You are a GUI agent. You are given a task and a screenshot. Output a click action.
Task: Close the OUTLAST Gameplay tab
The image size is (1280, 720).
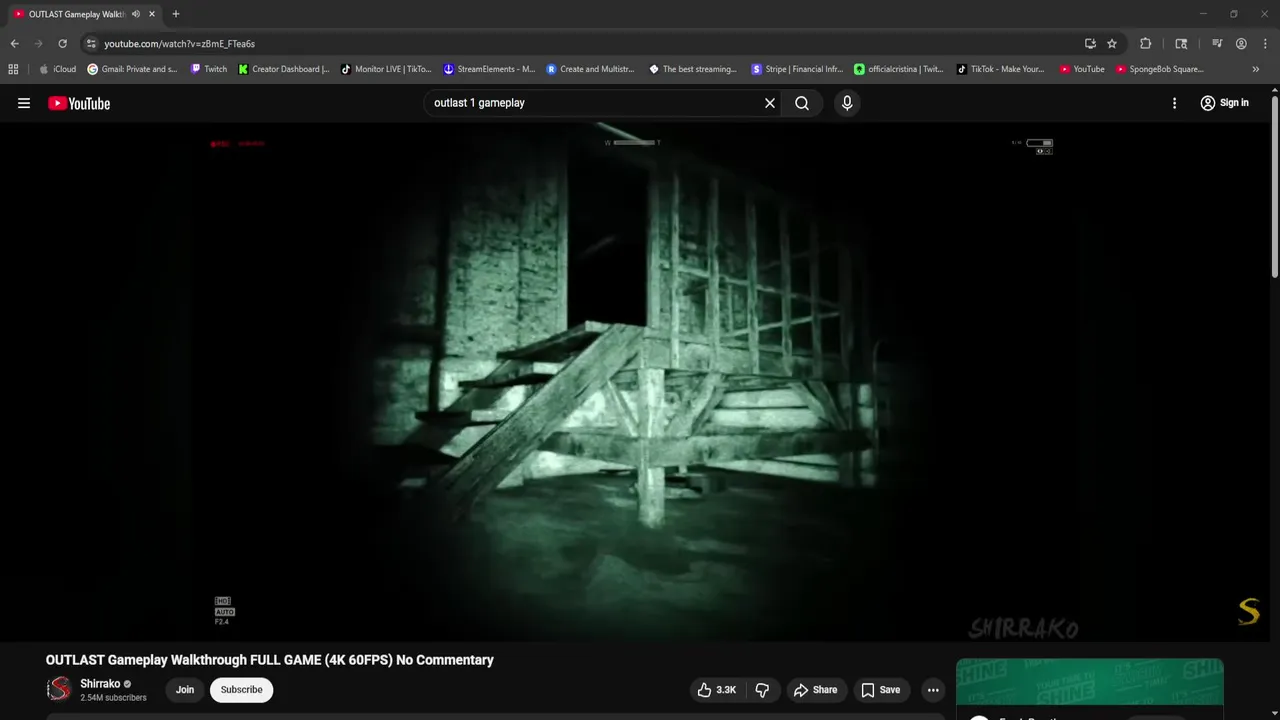coord(152,14)
